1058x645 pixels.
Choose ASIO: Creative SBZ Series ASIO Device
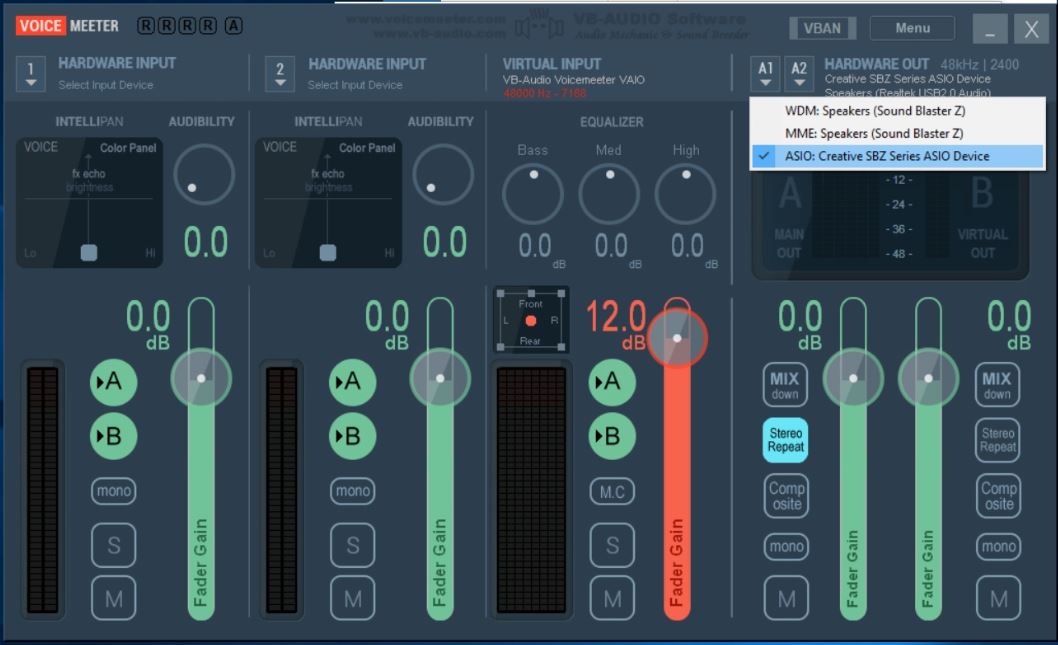[x=897, y=156]
